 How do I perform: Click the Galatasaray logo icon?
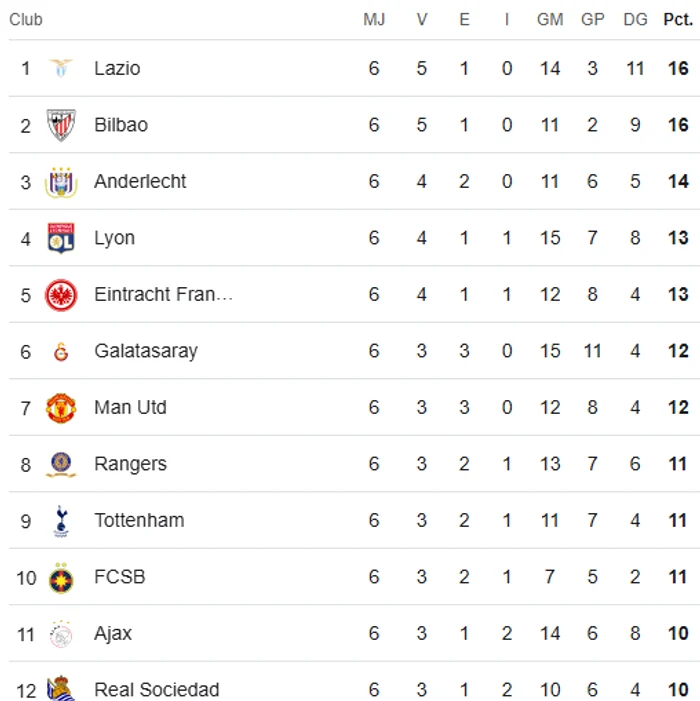coord(61,351)
